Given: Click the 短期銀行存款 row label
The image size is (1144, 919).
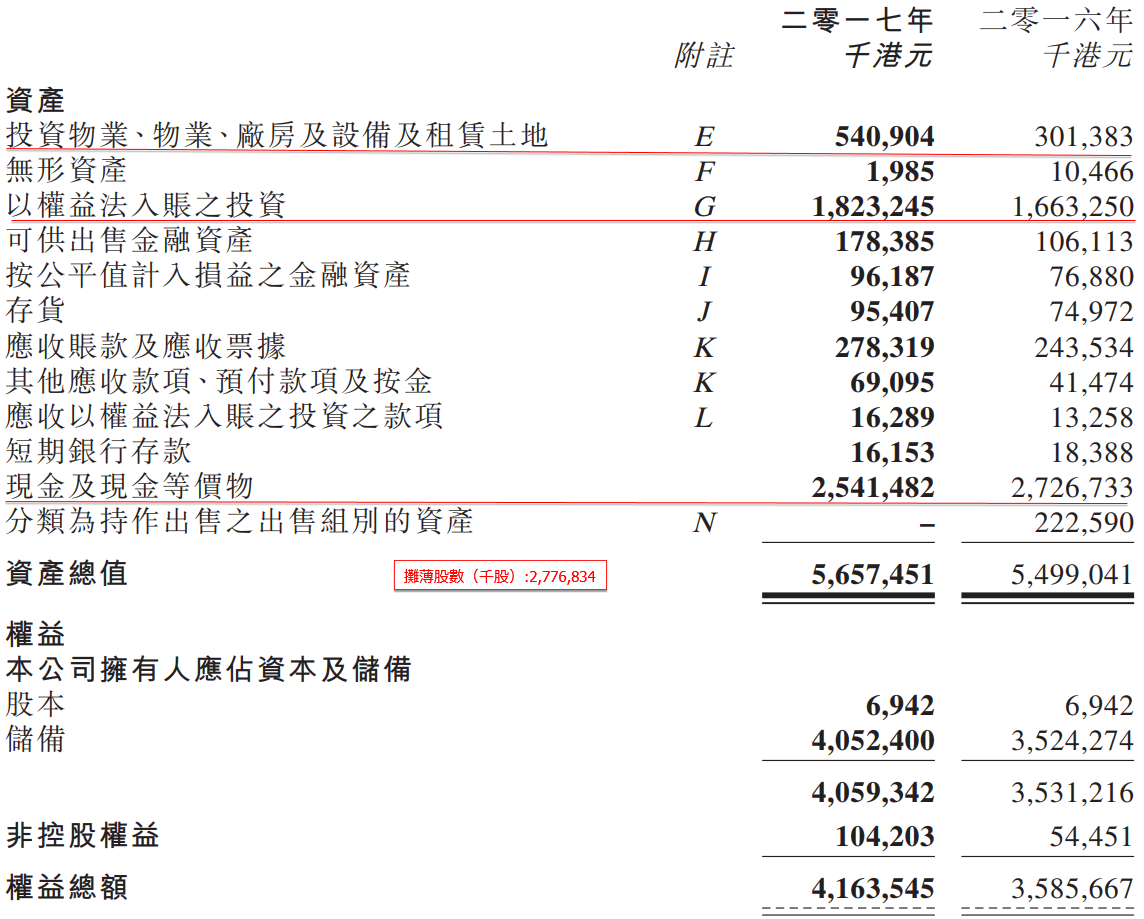Looking at the screenshot, I should coord(99,451).
